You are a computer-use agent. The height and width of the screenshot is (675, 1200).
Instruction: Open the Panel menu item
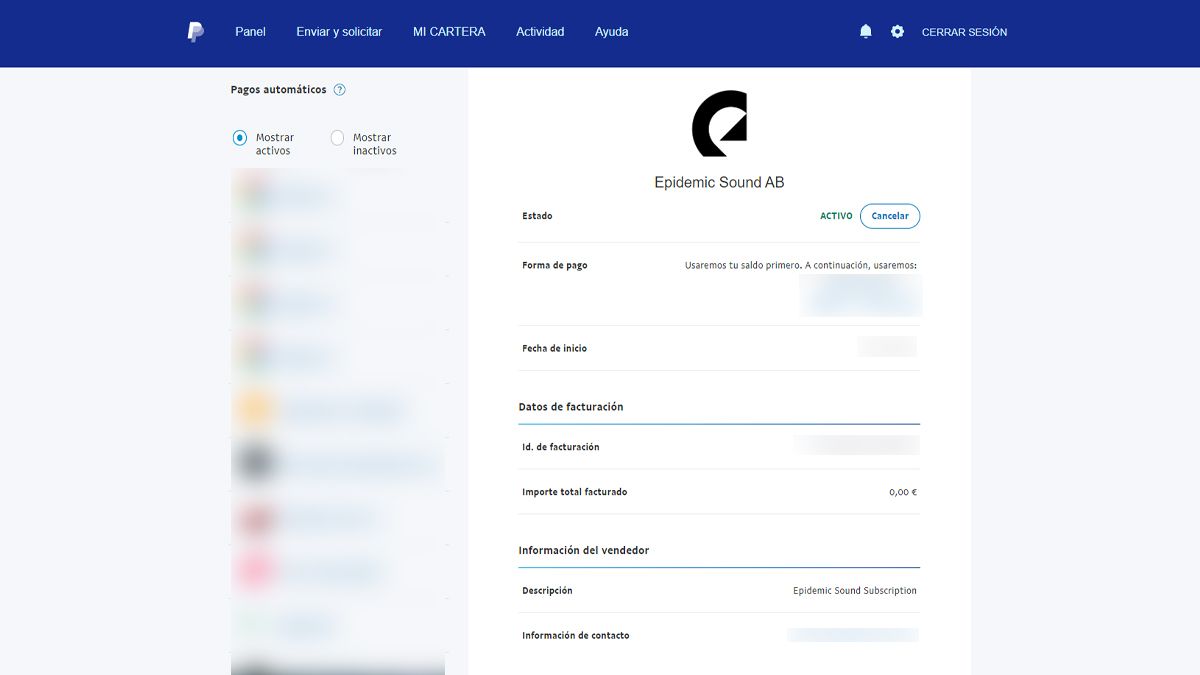pos(250,31)
